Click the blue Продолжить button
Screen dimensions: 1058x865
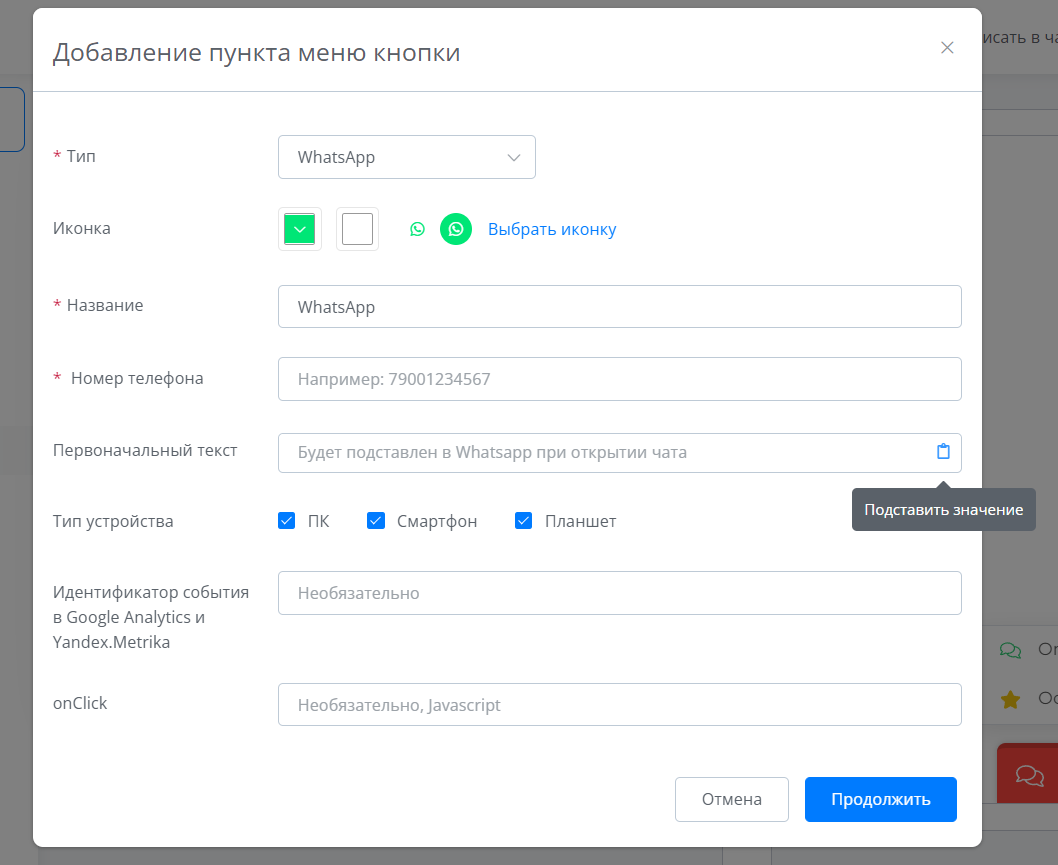[880, 799]
